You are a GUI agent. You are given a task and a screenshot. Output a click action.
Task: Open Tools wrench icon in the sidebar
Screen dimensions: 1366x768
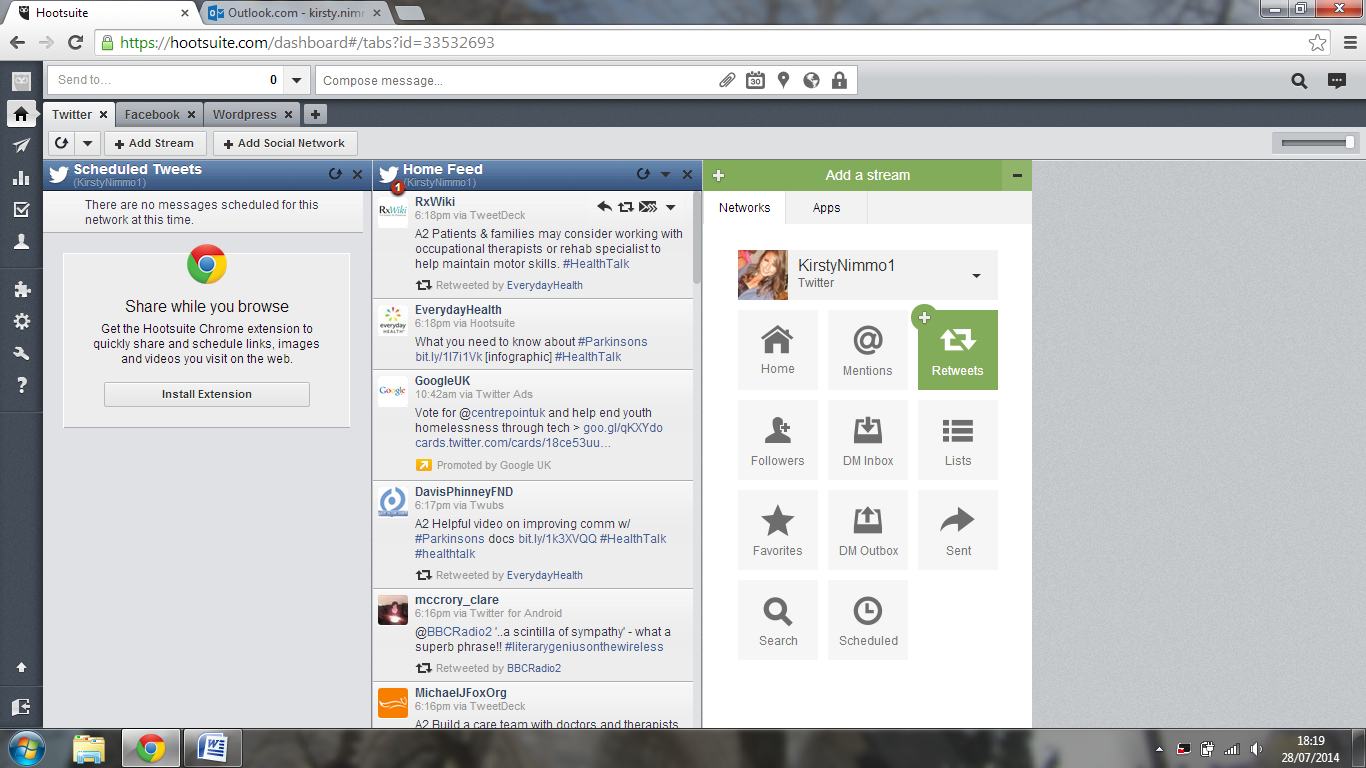(x=21, y=354)
